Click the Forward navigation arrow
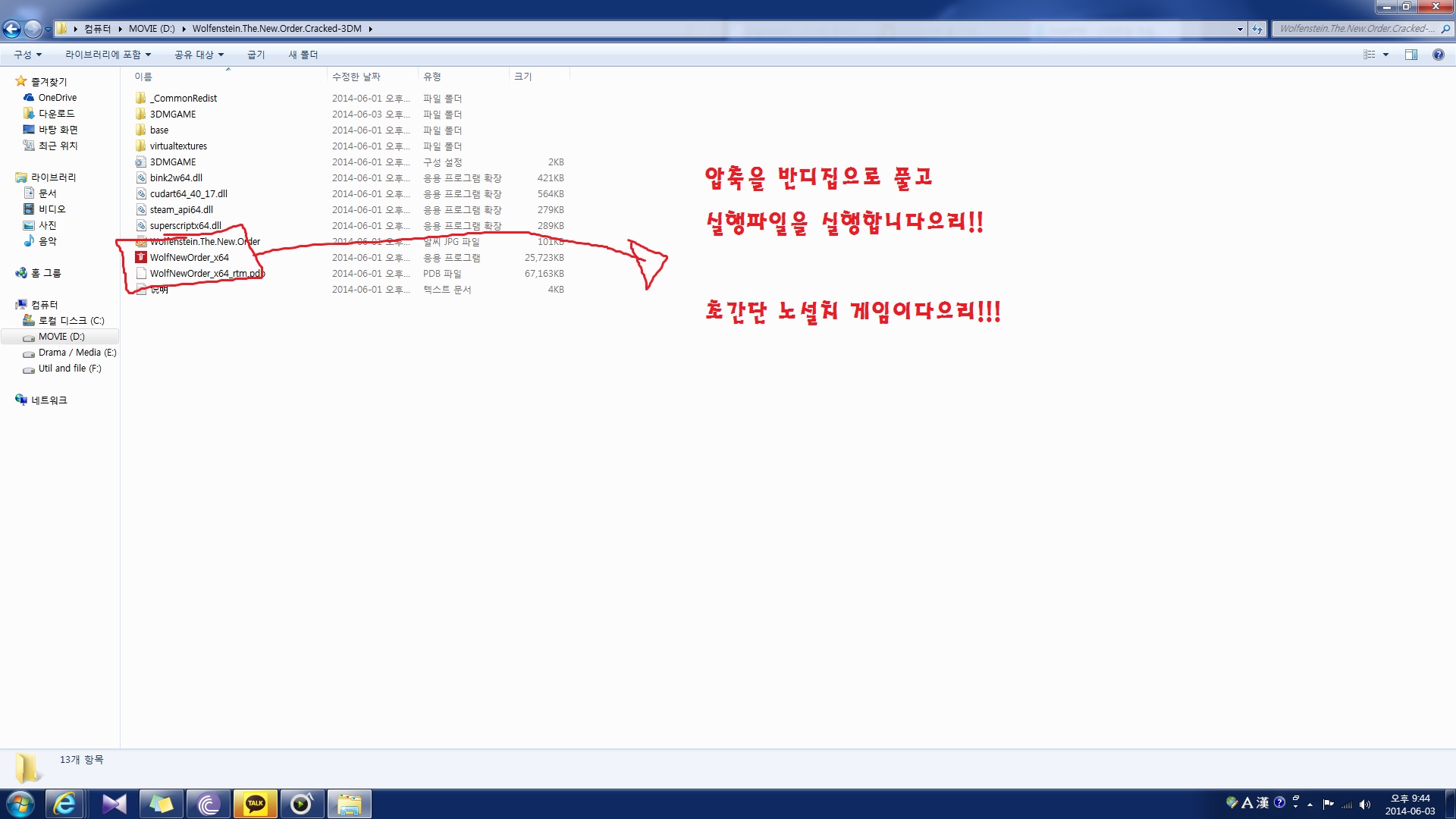1456x819 pixels. [x=33, y=29]
